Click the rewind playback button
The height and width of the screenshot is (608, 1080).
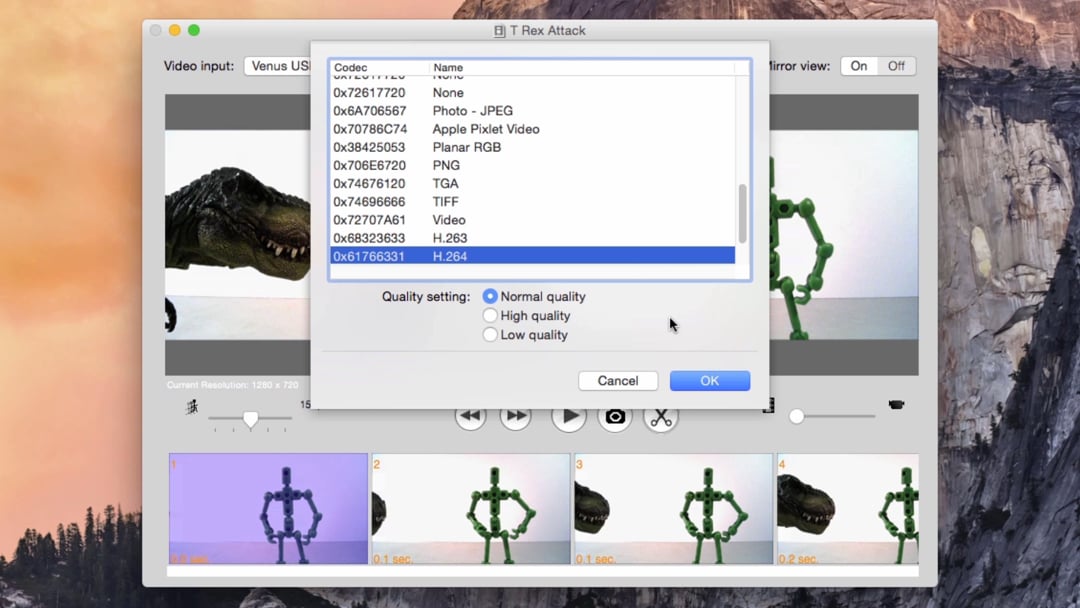click(470, 417)
